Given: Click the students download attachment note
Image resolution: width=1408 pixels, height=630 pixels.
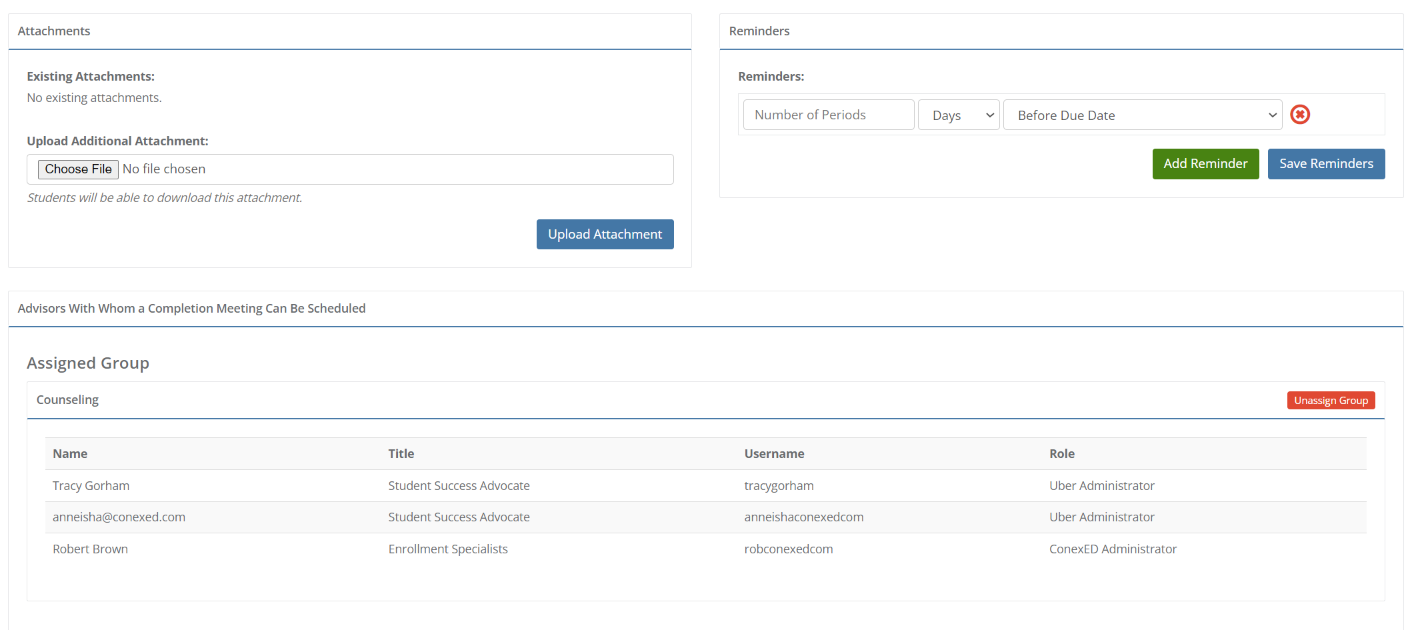Looking at the screenshot, I should pos(165,198).
